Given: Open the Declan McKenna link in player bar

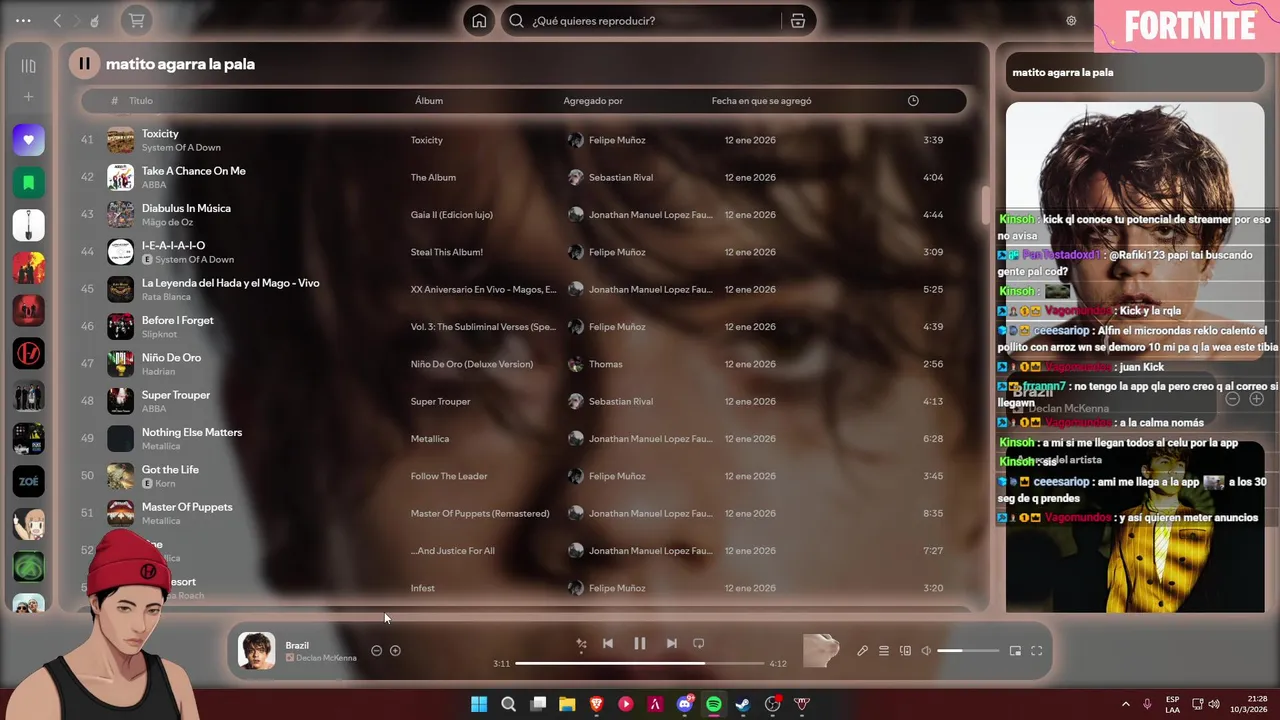Looking at the screenshot, I should (327, 658).
